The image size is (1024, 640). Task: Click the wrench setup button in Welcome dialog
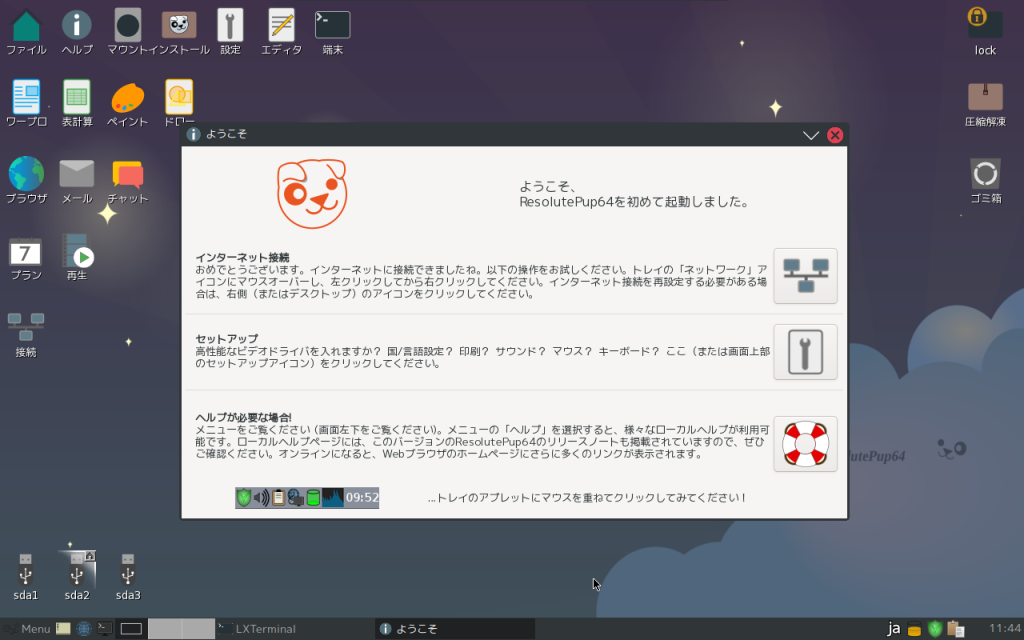[x=805, y=352]
